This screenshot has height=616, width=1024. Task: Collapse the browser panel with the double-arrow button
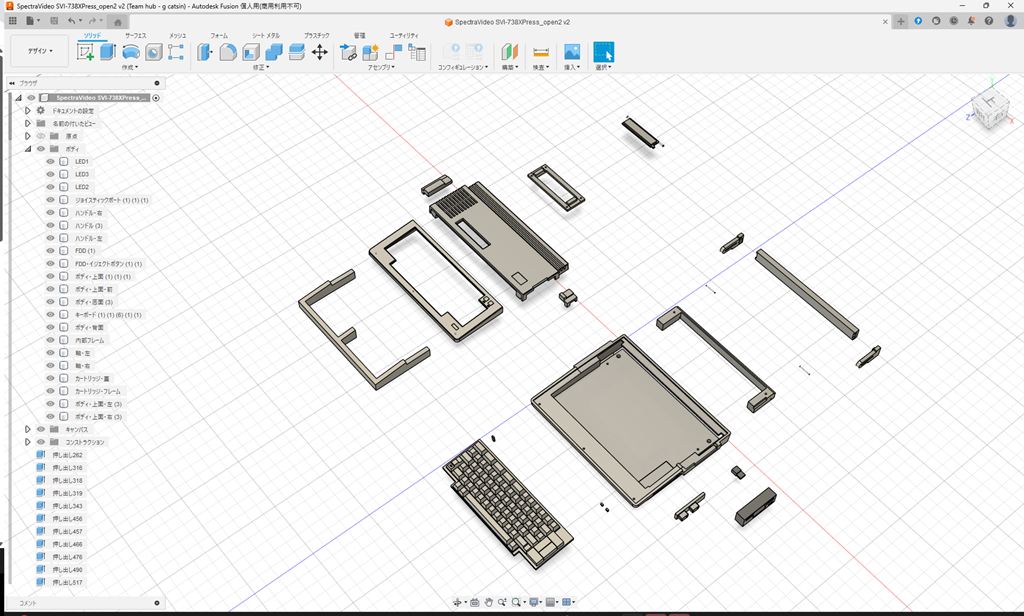(x=12, y=83)
